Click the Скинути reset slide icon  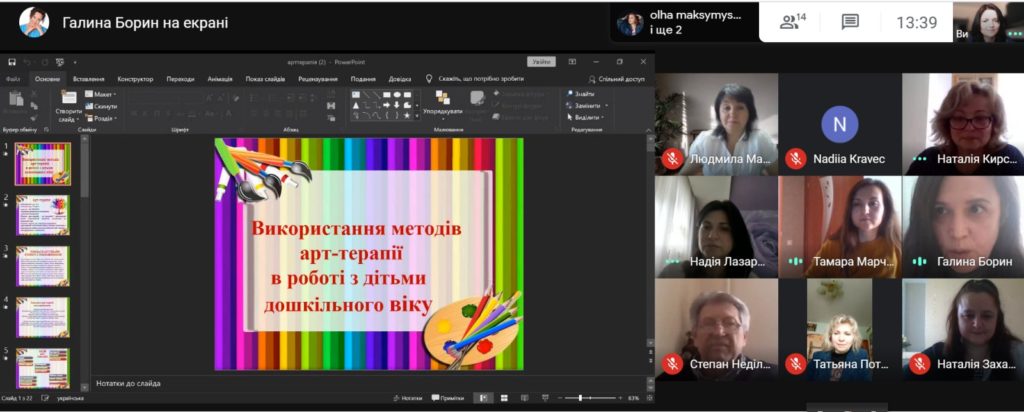point(101,106)
